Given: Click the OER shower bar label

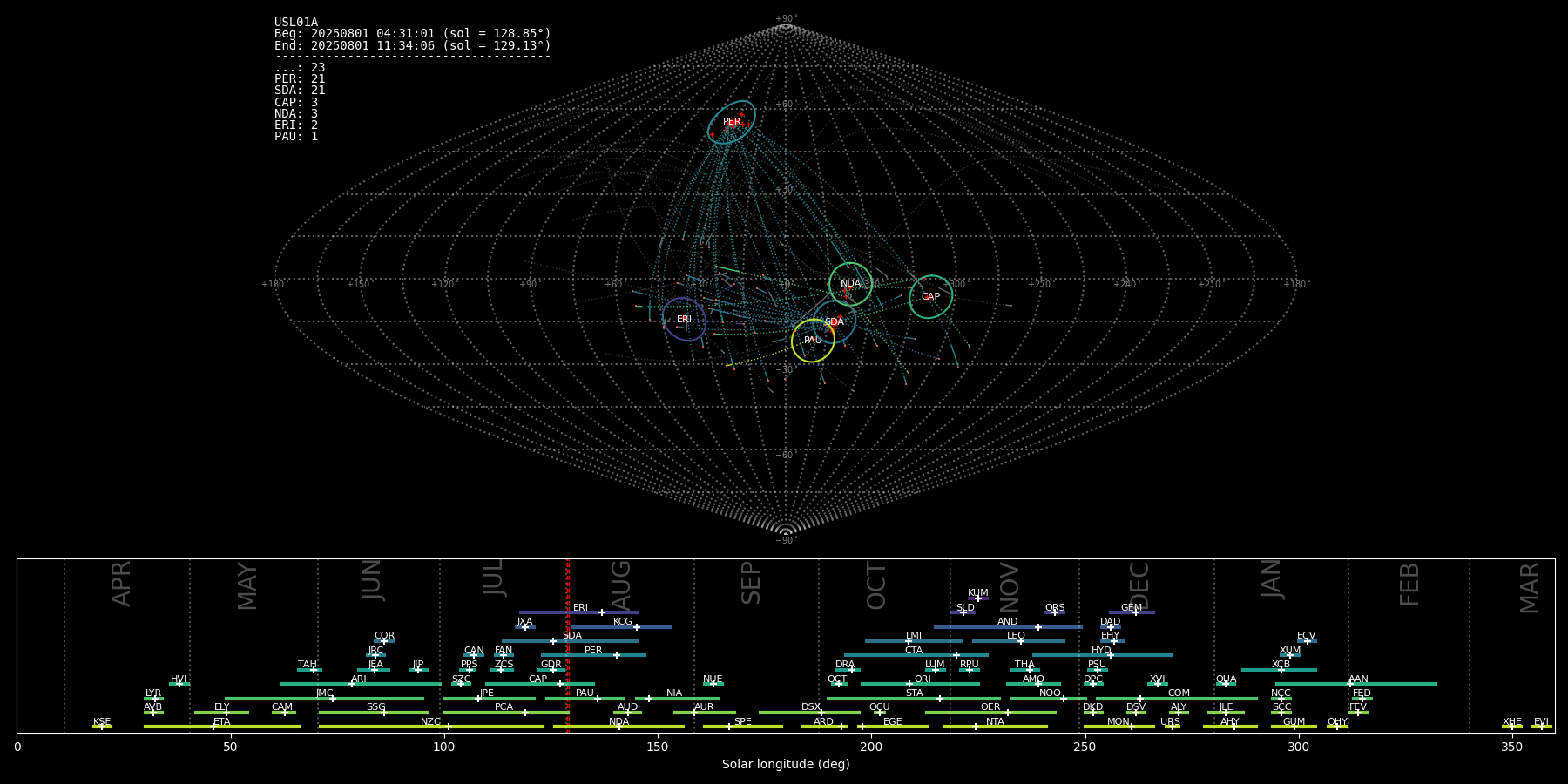Looking at the screenshot, I should coord(990,707).
